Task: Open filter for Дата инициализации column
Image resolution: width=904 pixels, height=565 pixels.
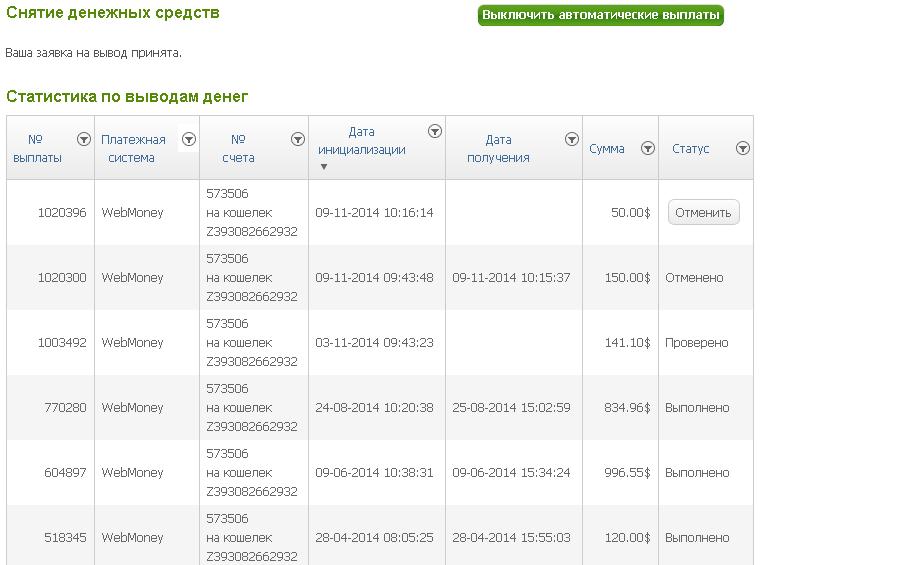Action: [x=434, y=132]
